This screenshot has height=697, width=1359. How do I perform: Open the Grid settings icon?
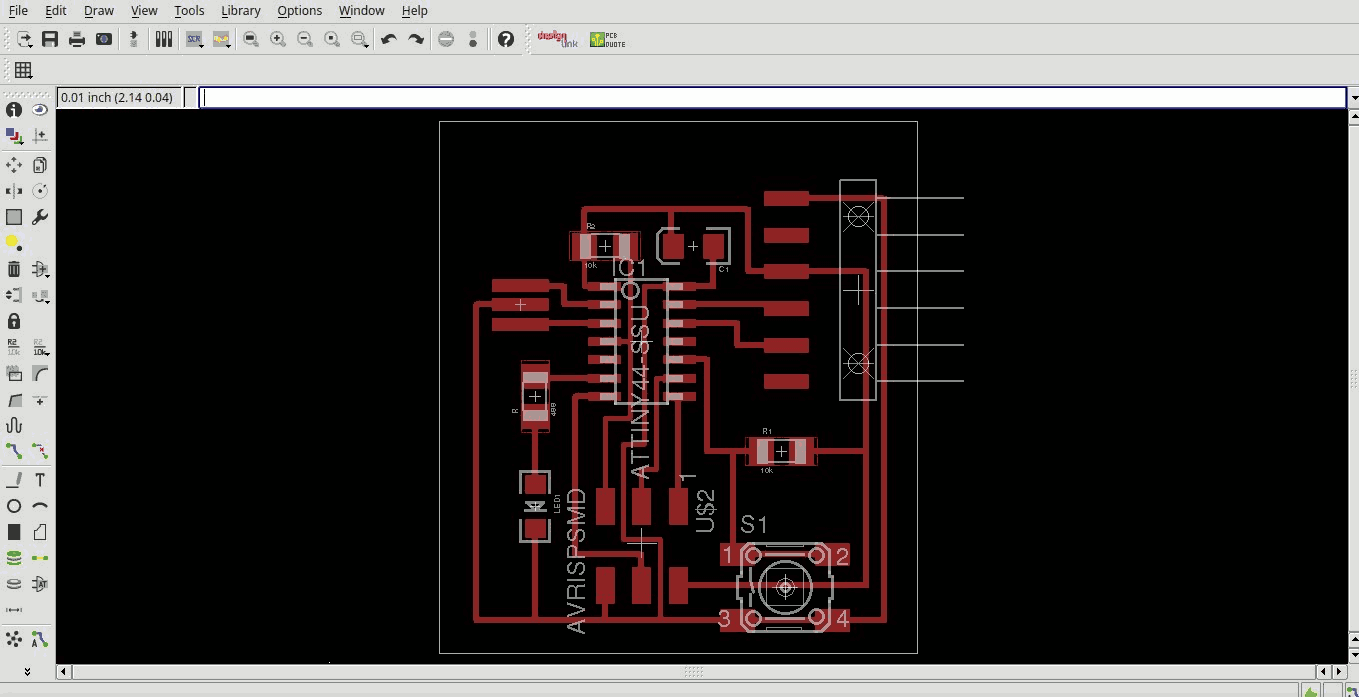coord(23,70)
